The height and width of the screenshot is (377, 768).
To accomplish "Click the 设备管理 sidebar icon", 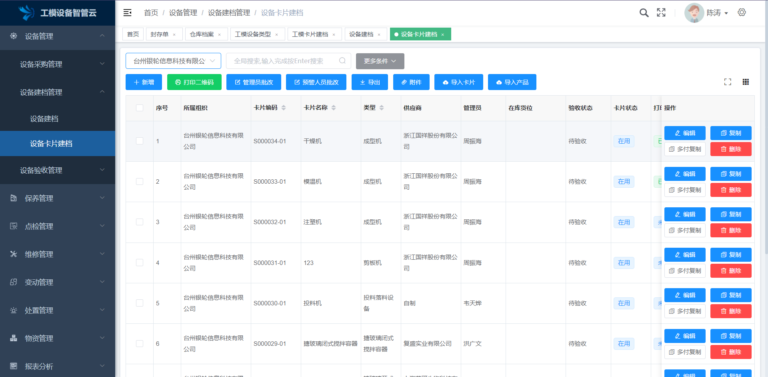I will point(14,36).
